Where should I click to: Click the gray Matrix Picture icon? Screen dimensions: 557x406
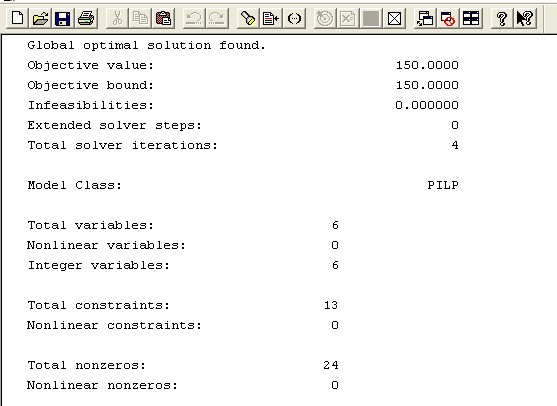[371, 18]
